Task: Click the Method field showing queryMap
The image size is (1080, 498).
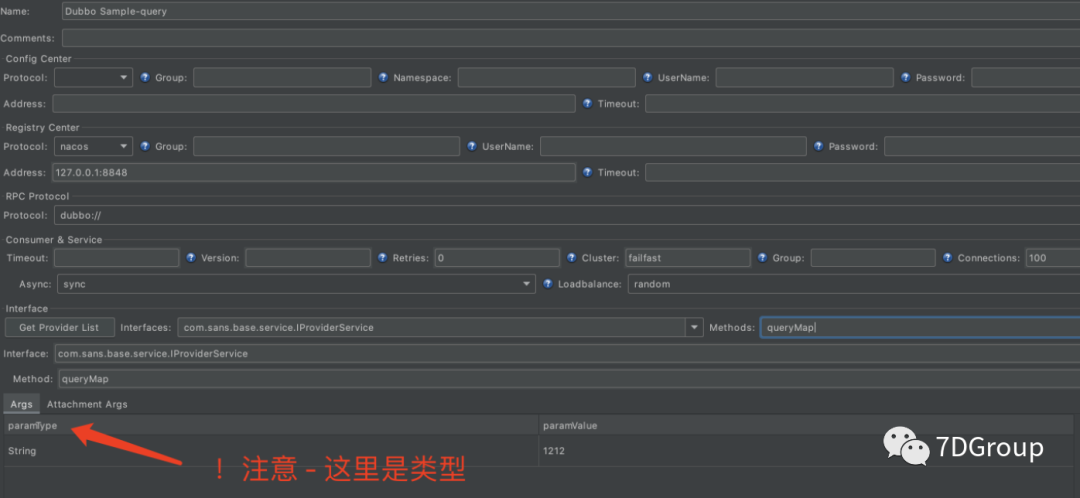Action: pos(569,379)
